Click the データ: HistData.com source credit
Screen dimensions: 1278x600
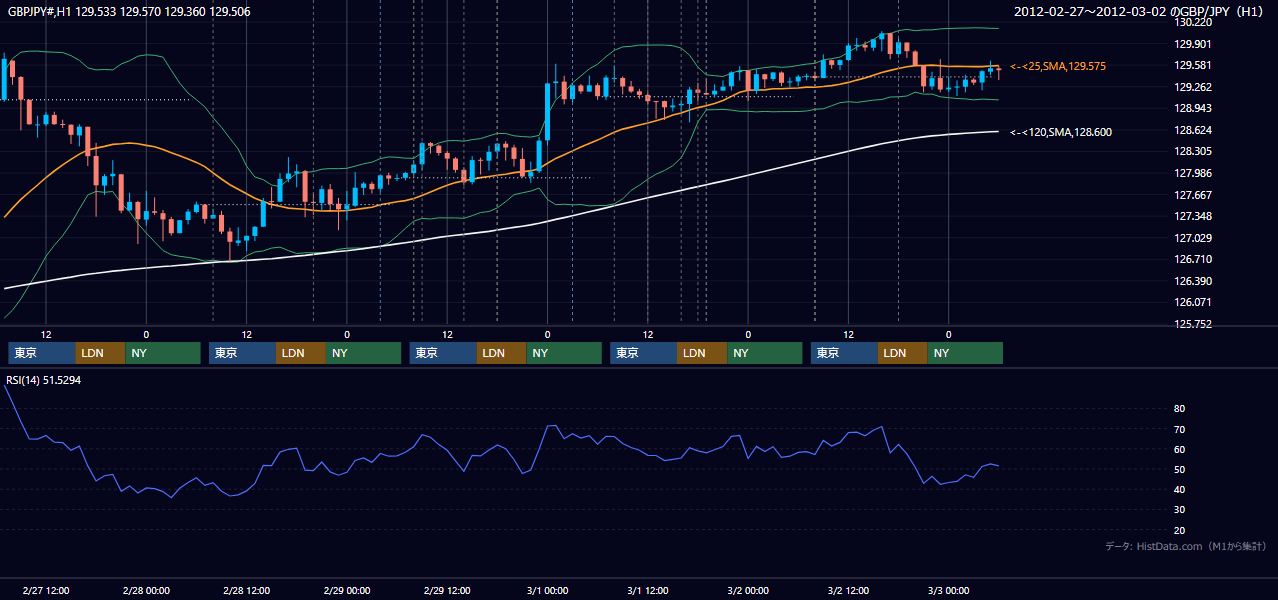tap(1185, 546)
